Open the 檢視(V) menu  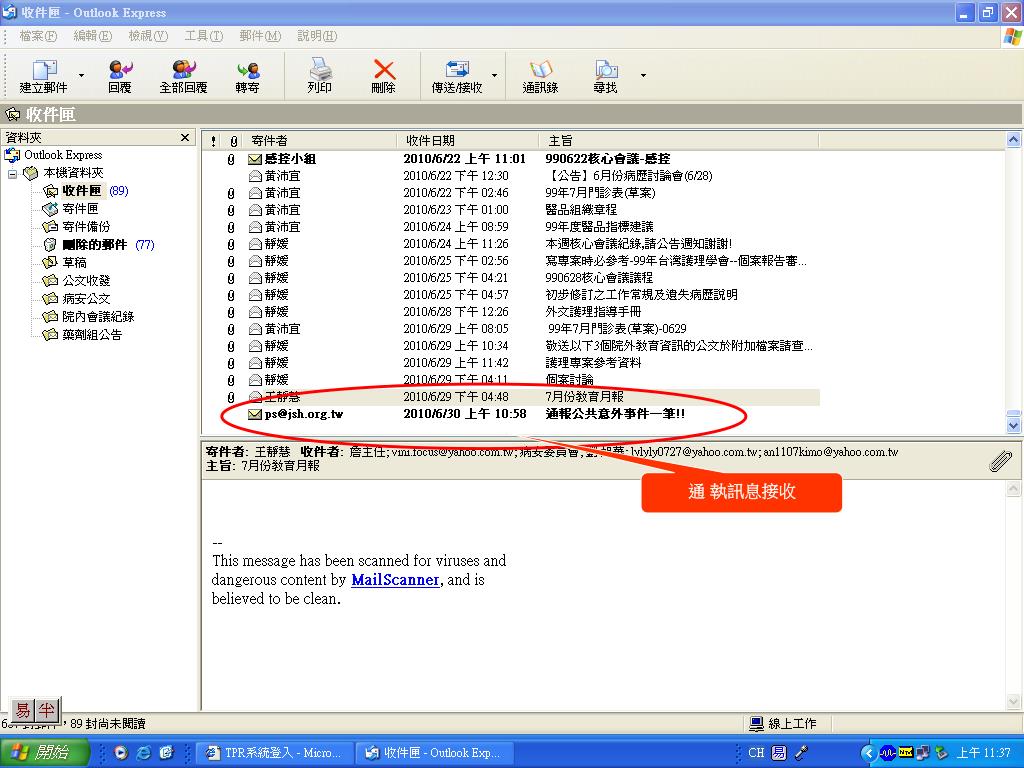(148, 36)
